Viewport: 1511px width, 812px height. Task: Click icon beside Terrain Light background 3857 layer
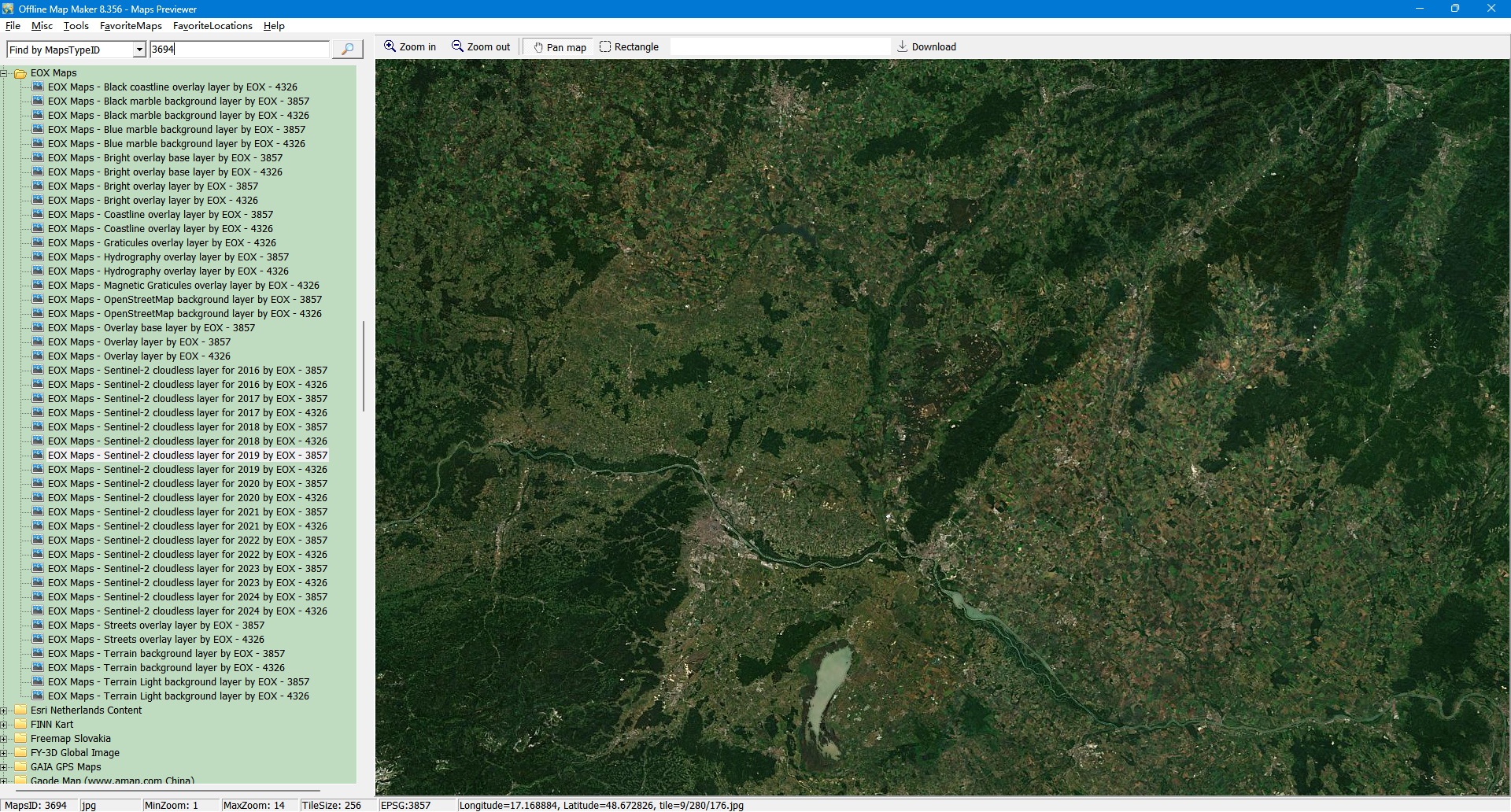point(38,682)
